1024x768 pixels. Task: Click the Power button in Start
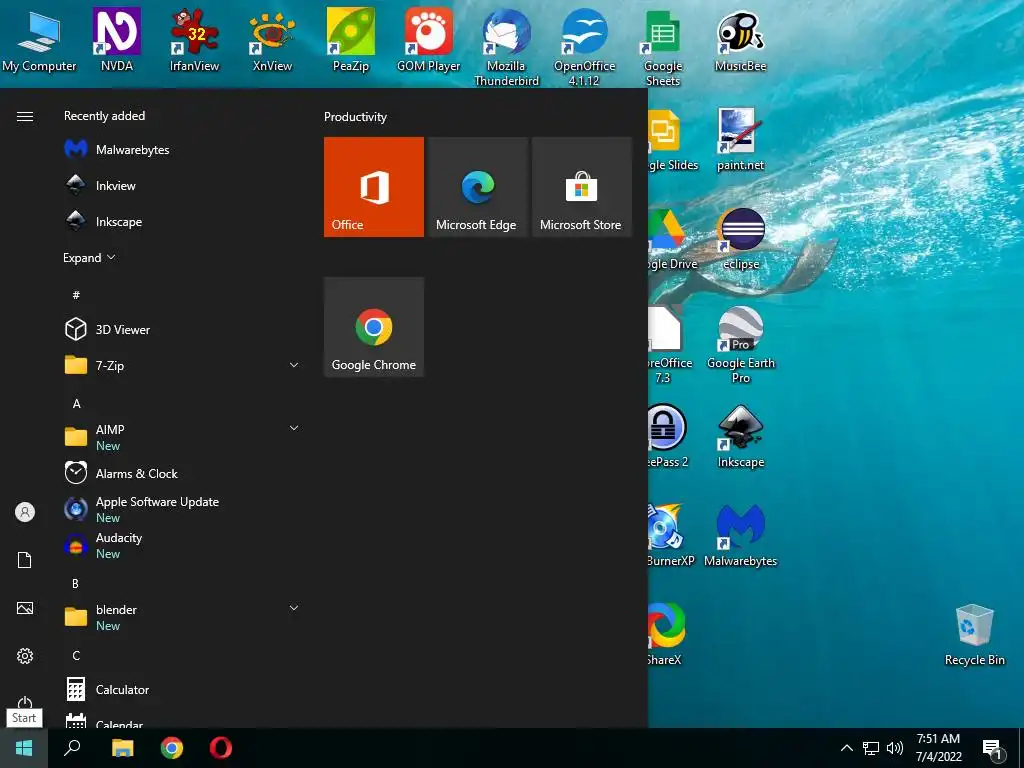[25, 703]
